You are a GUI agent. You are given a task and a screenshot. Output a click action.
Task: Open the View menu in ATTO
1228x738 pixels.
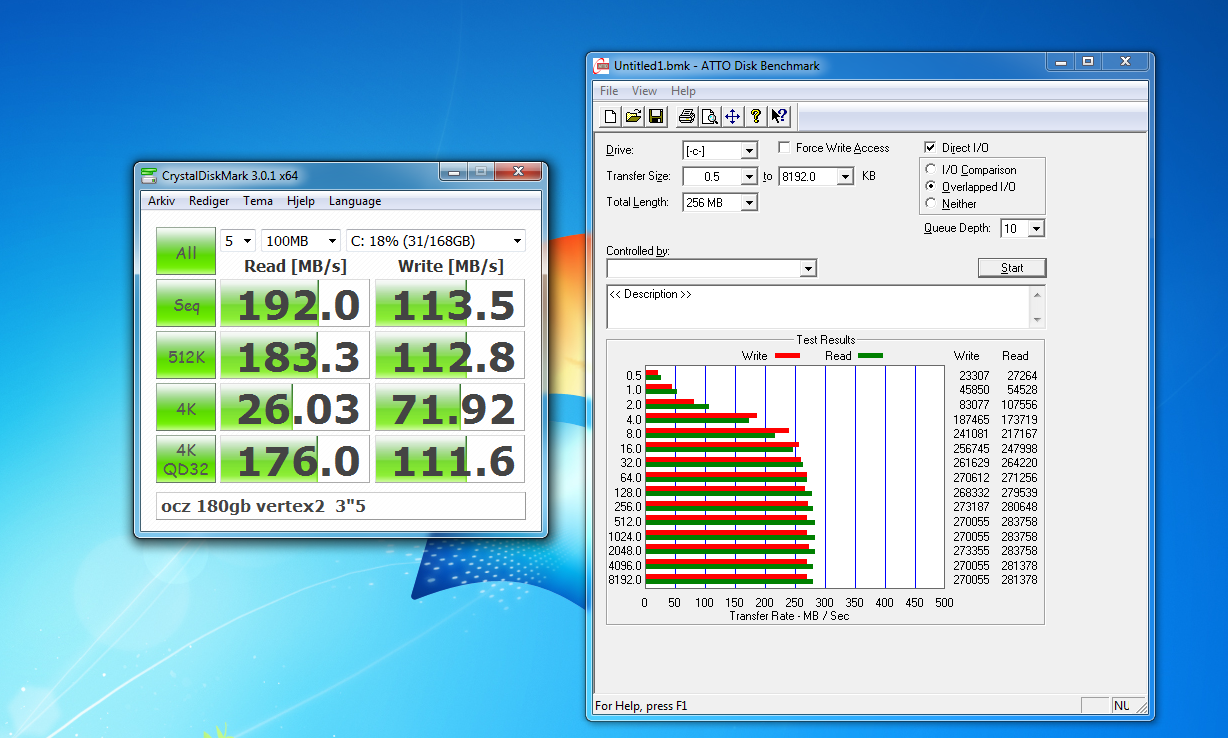click(644, 91)
